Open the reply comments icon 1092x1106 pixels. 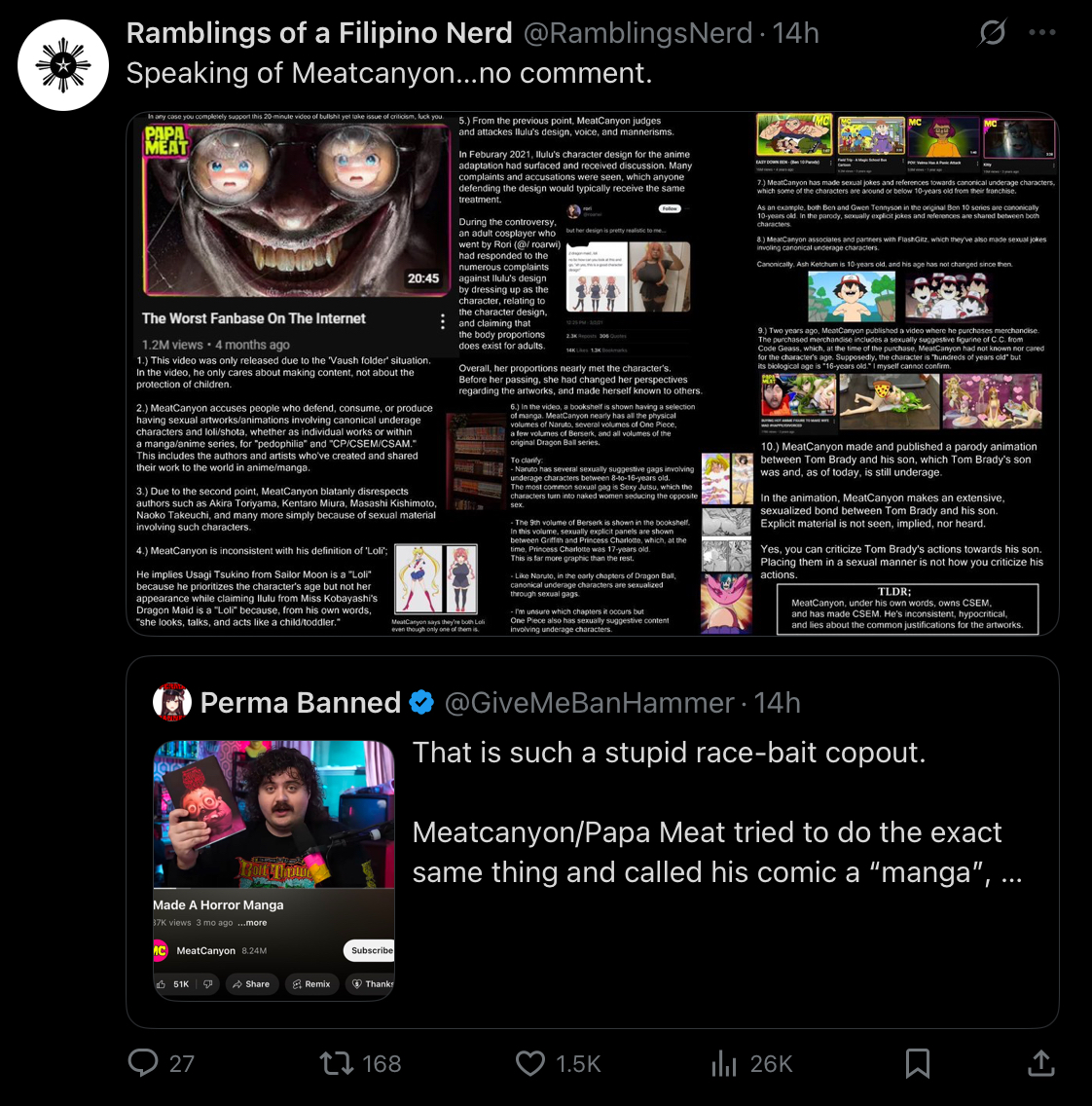click(x=143, y=1062)
